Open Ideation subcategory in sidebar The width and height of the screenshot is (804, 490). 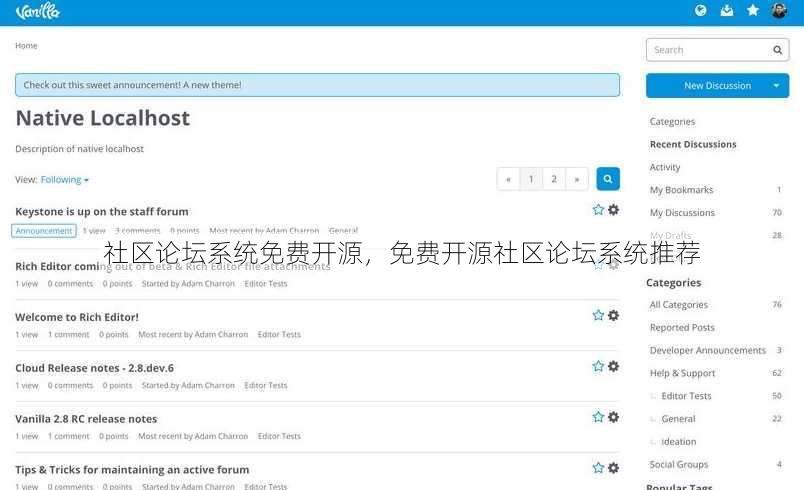coord(679,441)
